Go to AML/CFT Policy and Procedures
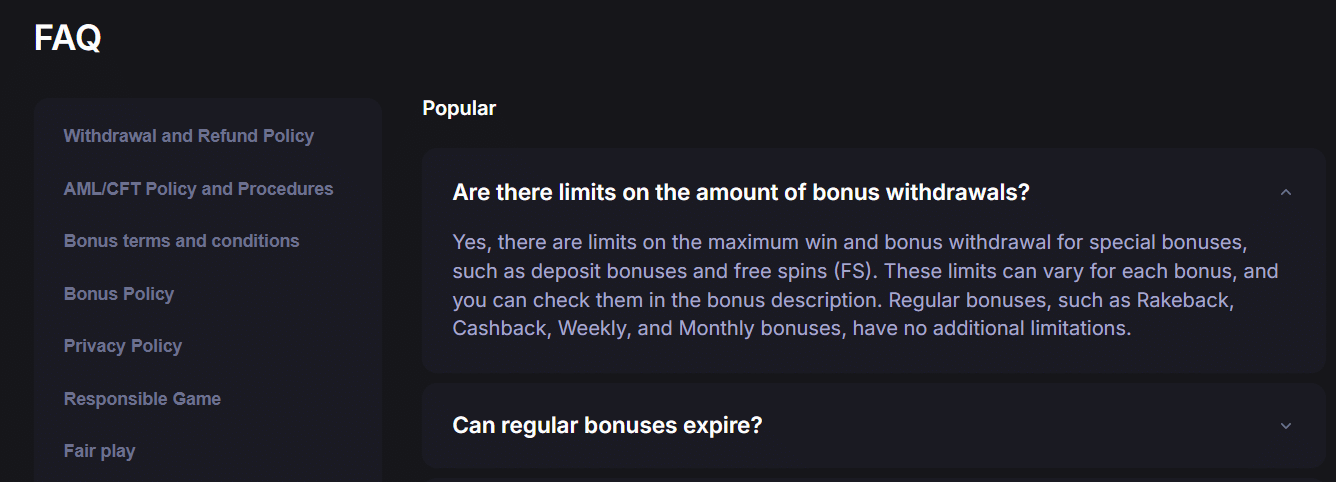Screen dimensions: 1336x482 click(x=198, y=189)
